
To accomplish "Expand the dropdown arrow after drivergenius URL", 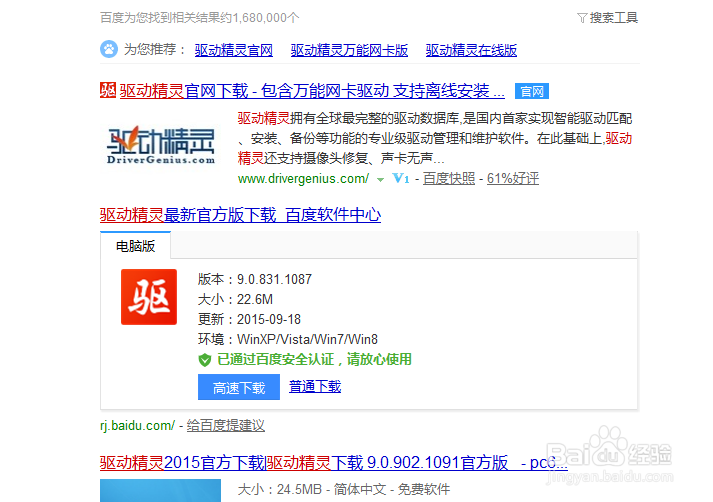I will coord(380,180).
